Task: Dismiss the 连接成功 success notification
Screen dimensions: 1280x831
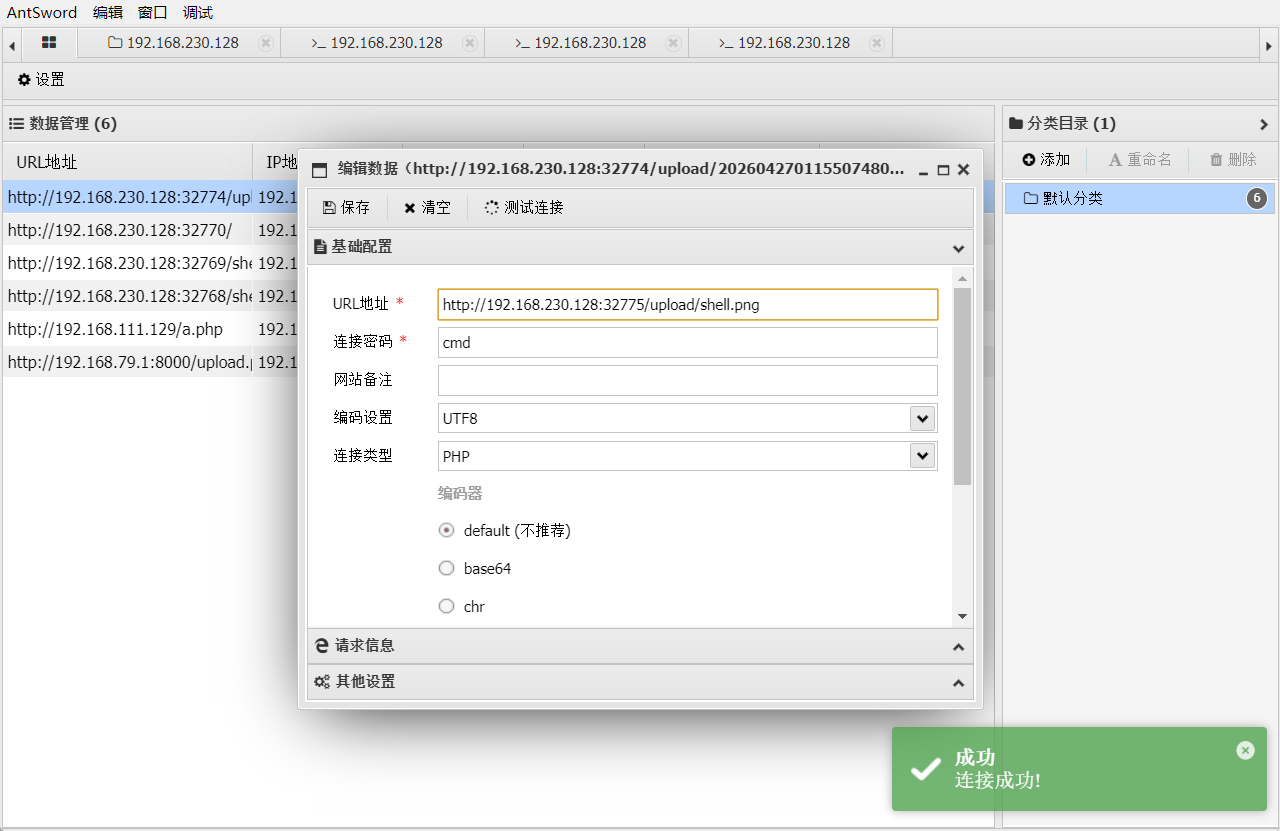Action: coord(1245,750)
